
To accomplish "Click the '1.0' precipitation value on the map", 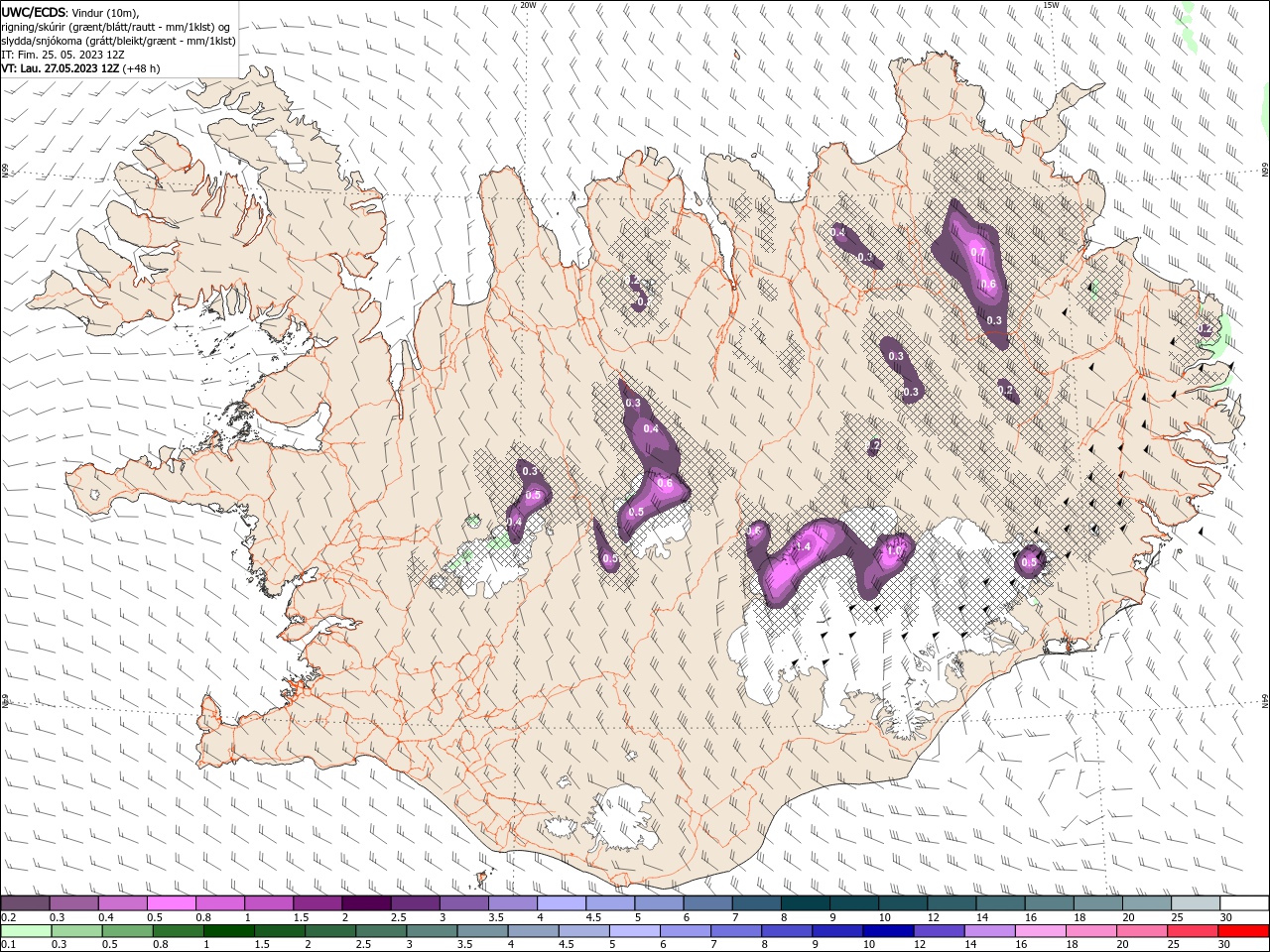I will point(893,551).
